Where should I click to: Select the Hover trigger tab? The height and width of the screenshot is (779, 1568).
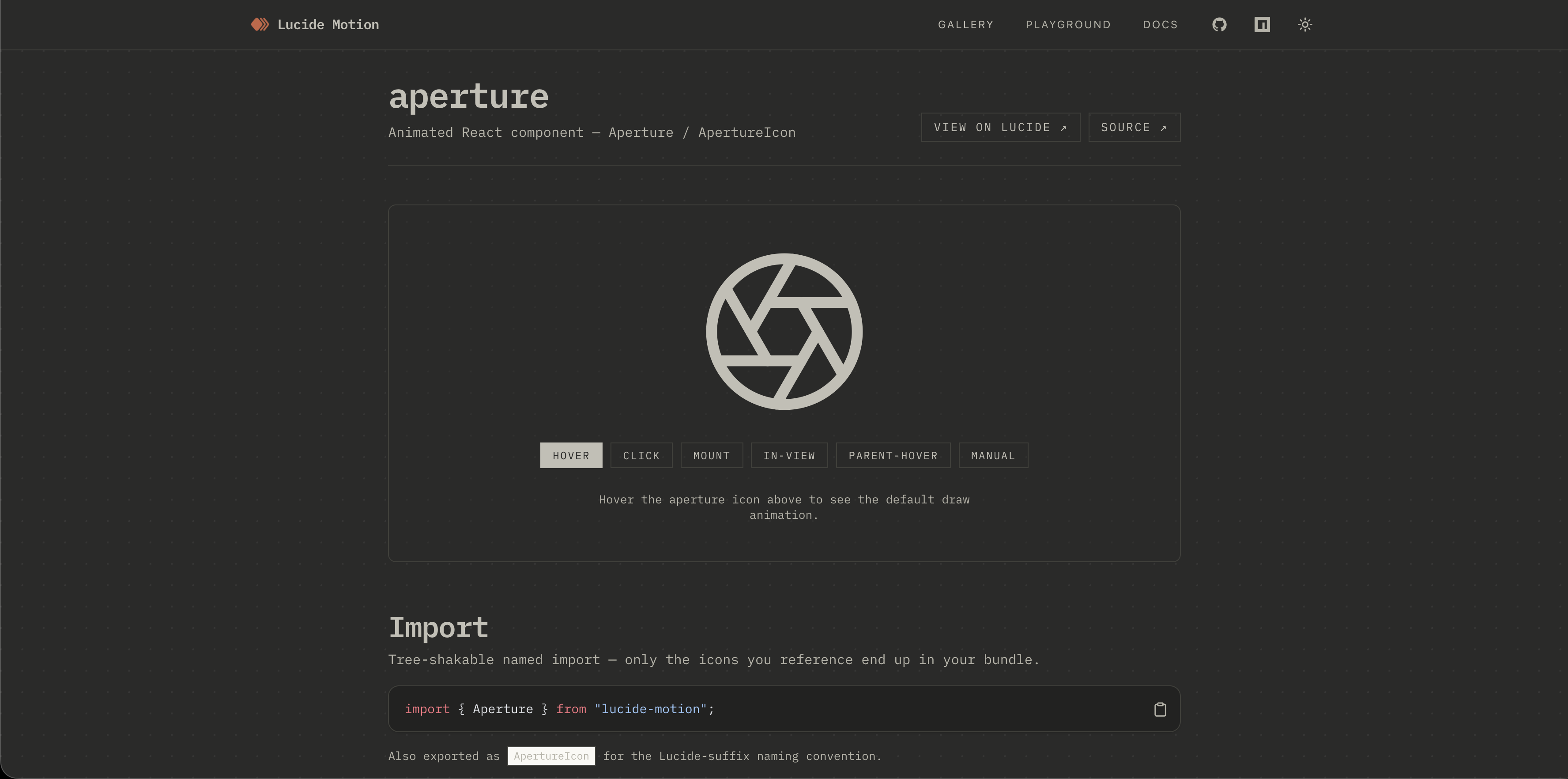(571, 456)
